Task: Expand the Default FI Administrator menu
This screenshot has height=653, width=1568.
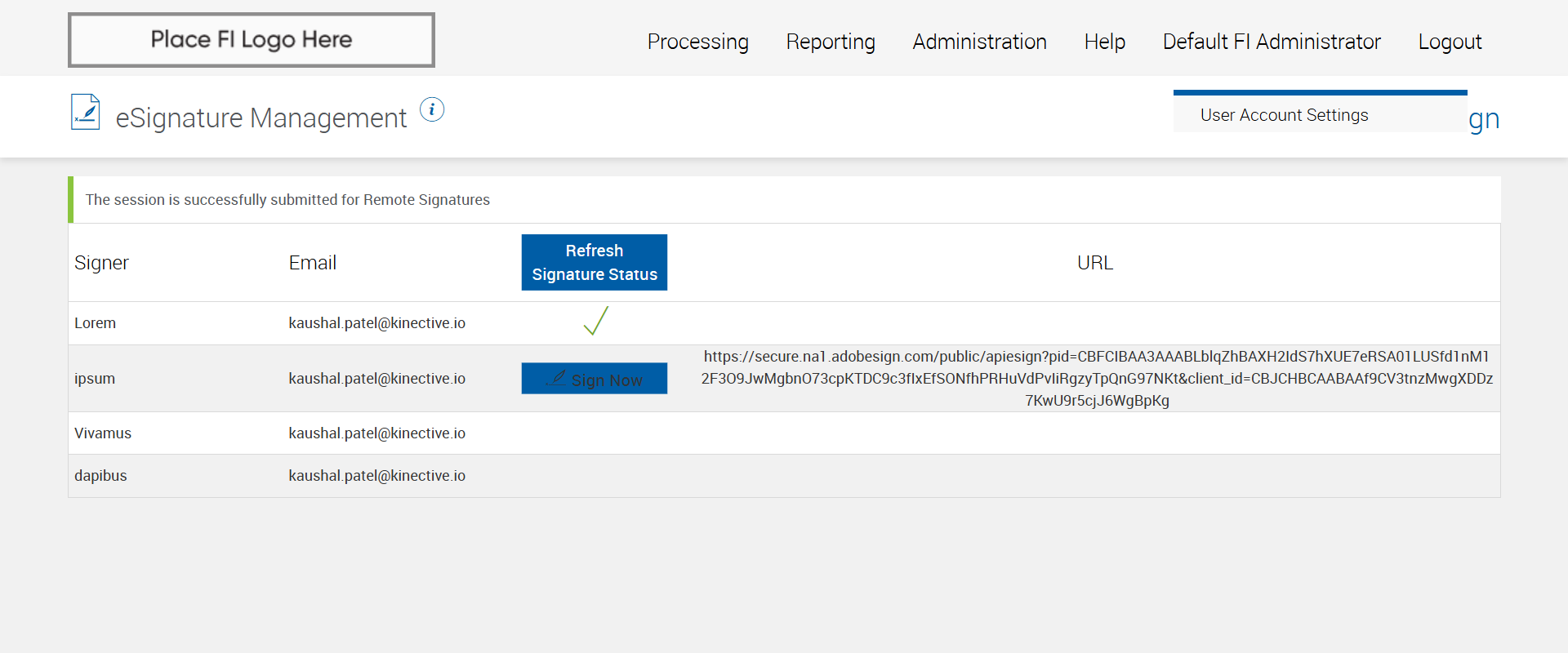Action: click(1272, 42)
